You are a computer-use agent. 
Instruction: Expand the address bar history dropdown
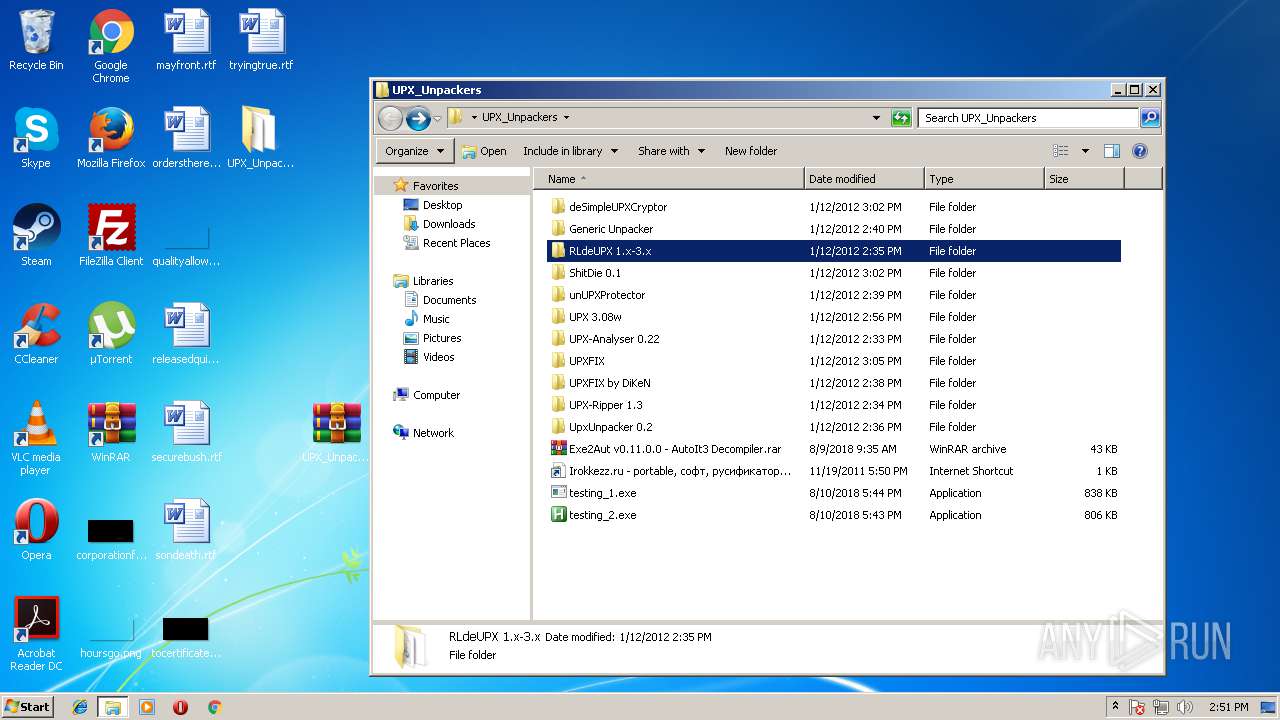877,118
